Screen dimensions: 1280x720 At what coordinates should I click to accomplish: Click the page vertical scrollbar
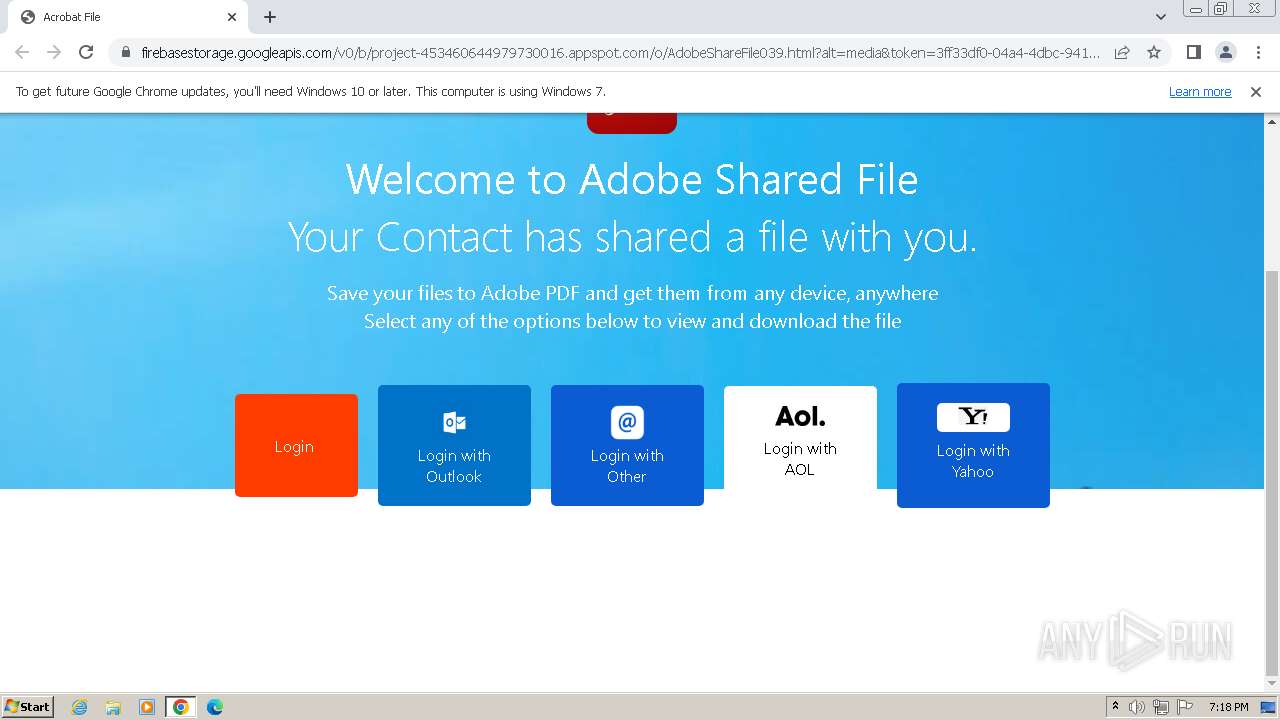(1272, 473)
